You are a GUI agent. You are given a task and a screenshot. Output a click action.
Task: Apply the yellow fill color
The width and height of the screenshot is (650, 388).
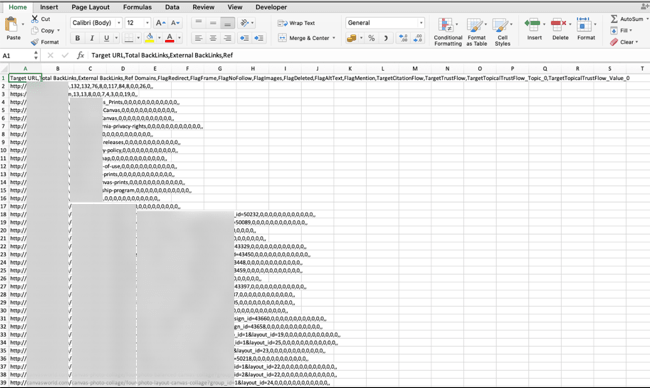click(150, 38)
